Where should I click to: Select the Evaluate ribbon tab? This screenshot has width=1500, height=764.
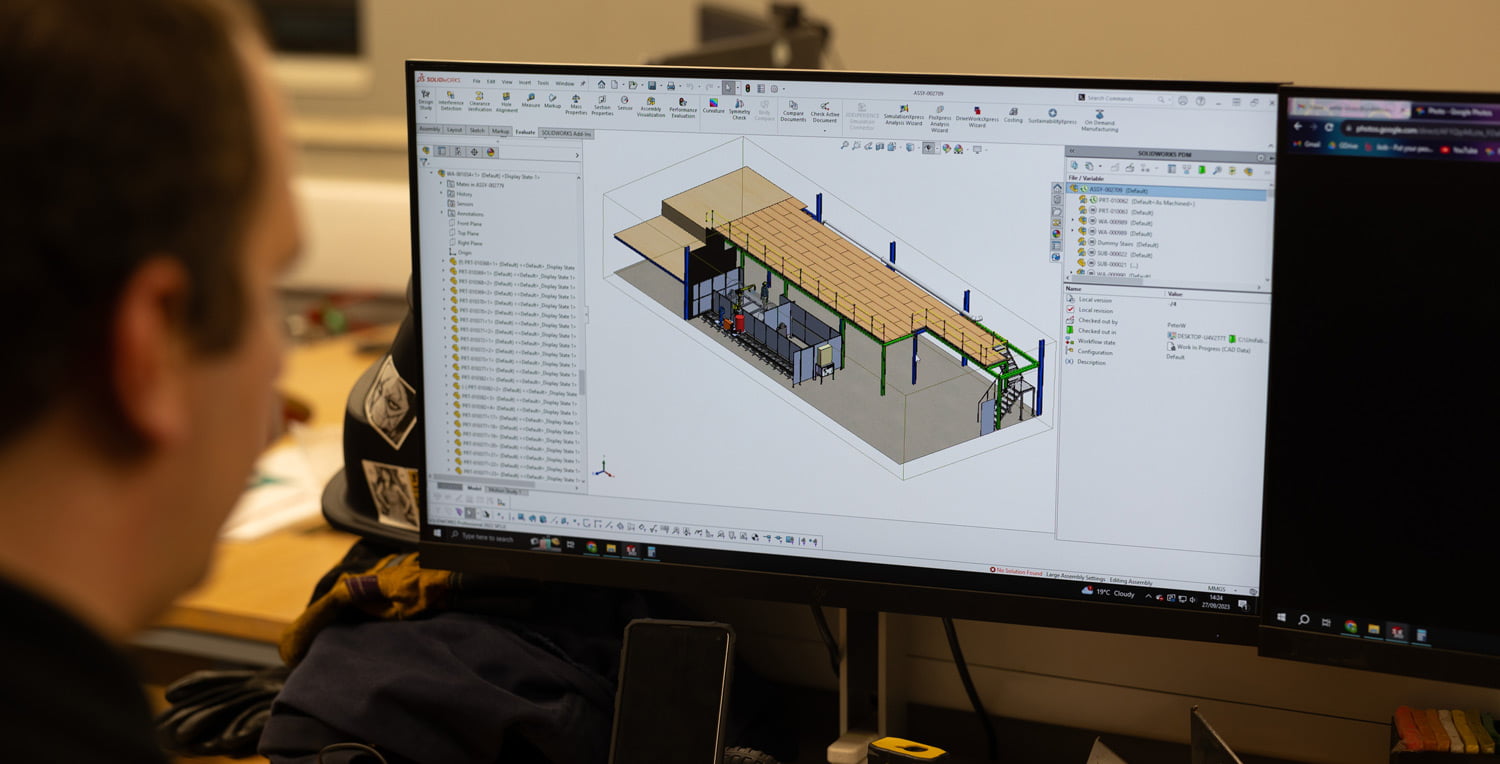tap(525, 132)
